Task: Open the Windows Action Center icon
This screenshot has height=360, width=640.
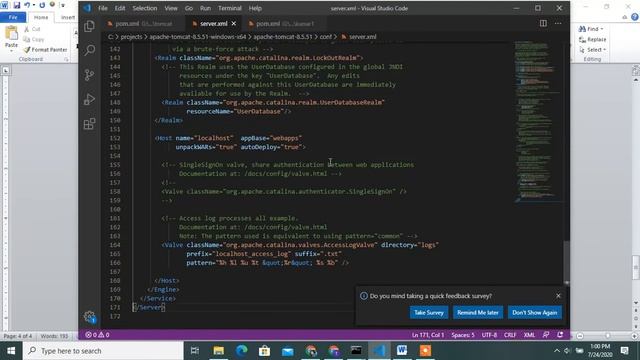Action: (x=624, y=351)
